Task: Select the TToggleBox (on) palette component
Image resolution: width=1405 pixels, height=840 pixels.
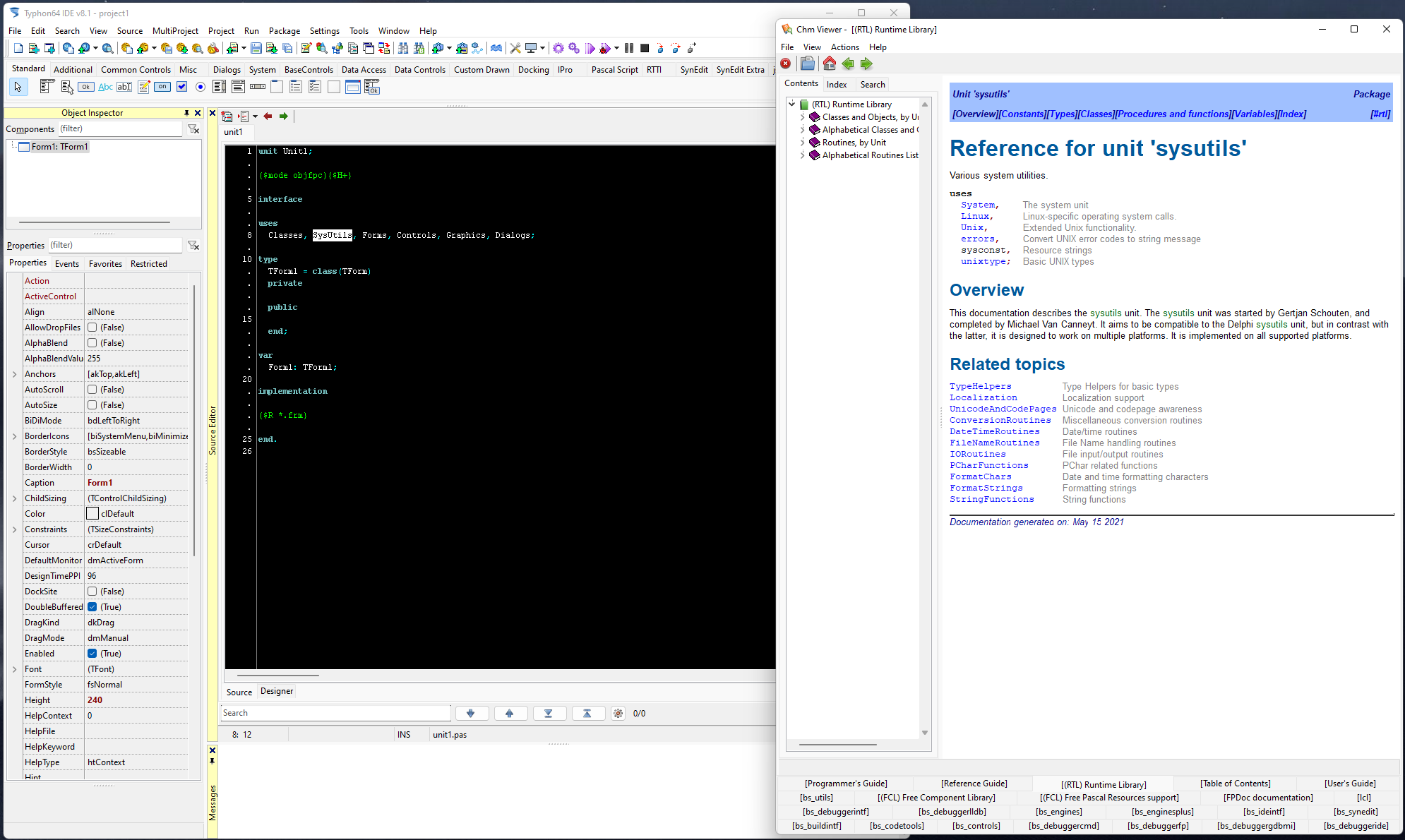Action: pos(162,87)
